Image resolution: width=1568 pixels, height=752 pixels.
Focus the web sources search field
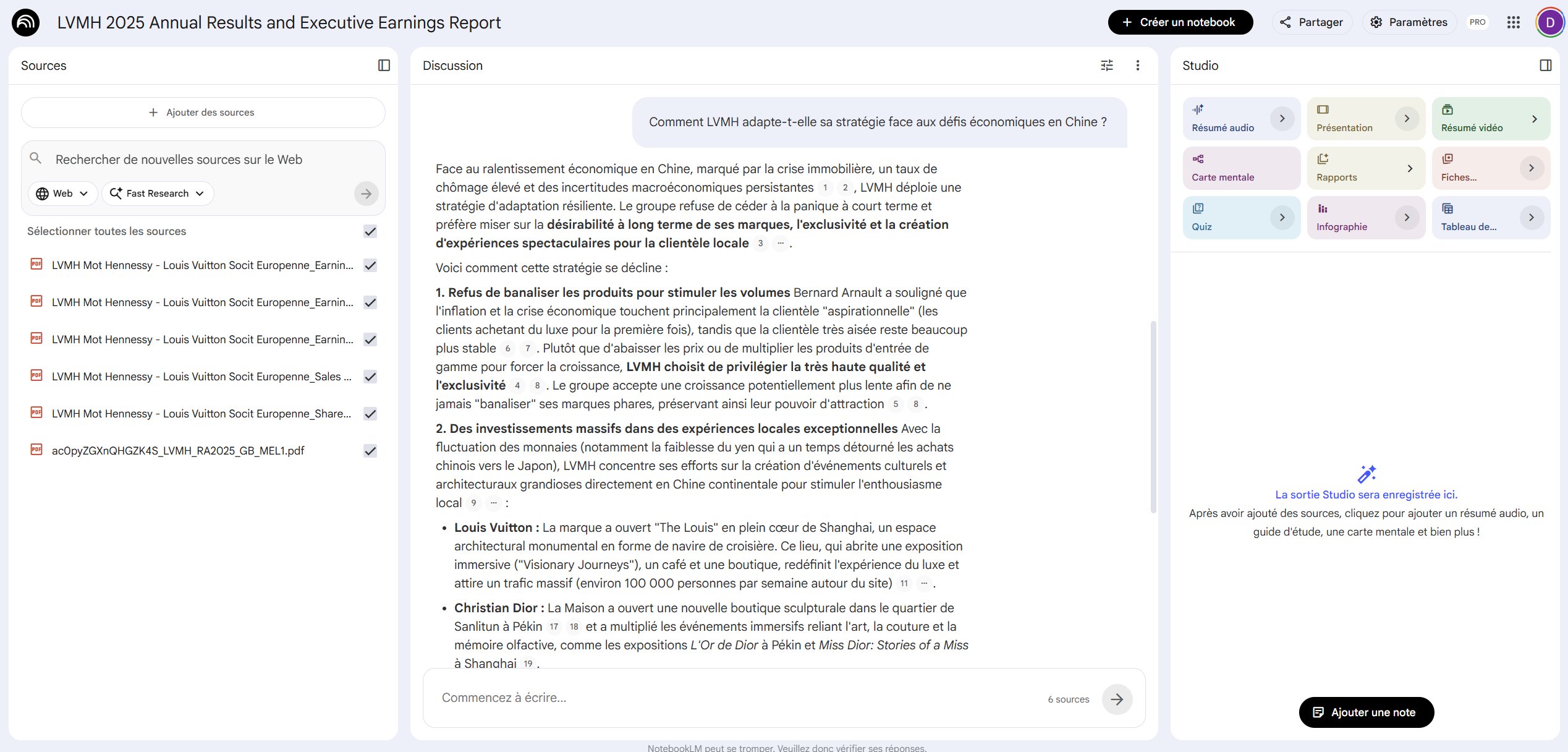pyautogui.click(x=204, y=160)
